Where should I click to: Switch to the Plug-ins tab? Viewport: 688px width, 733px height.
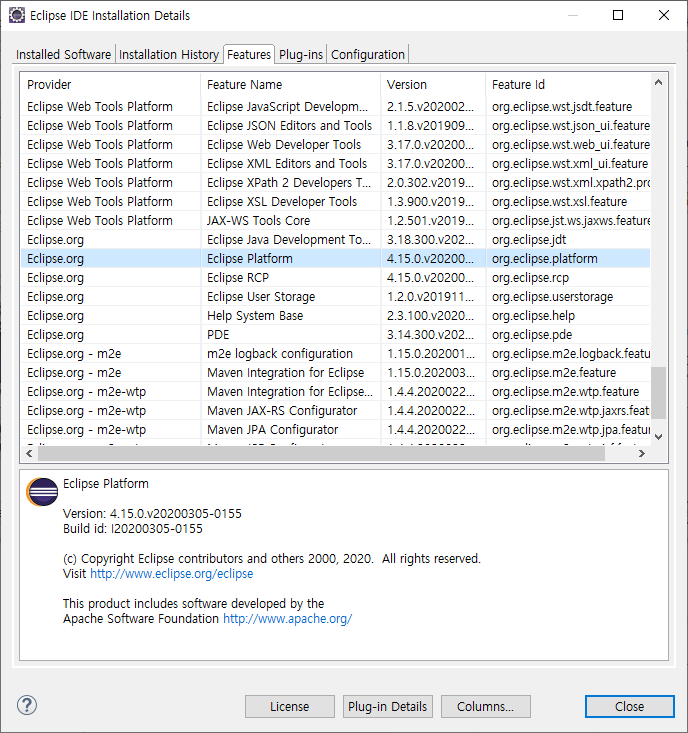point(301,55)
